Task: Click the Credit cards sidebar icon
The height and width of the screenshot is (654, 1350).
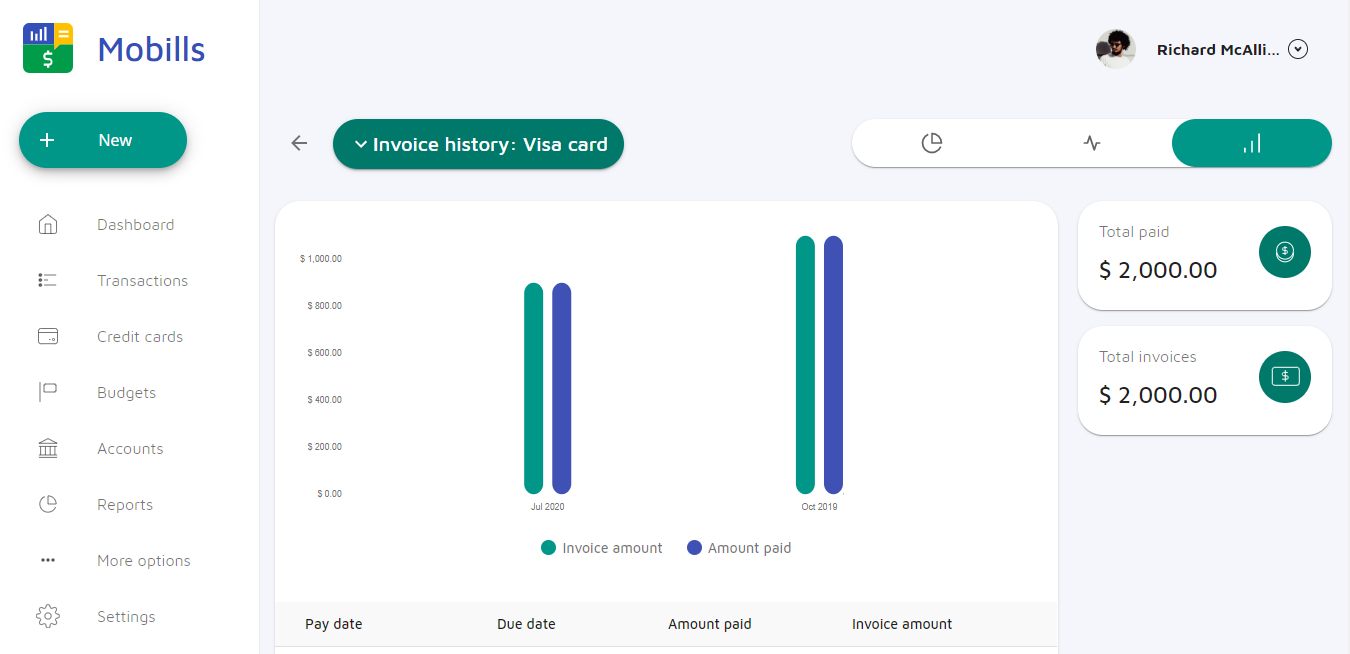Action: [x=48, y=336]
